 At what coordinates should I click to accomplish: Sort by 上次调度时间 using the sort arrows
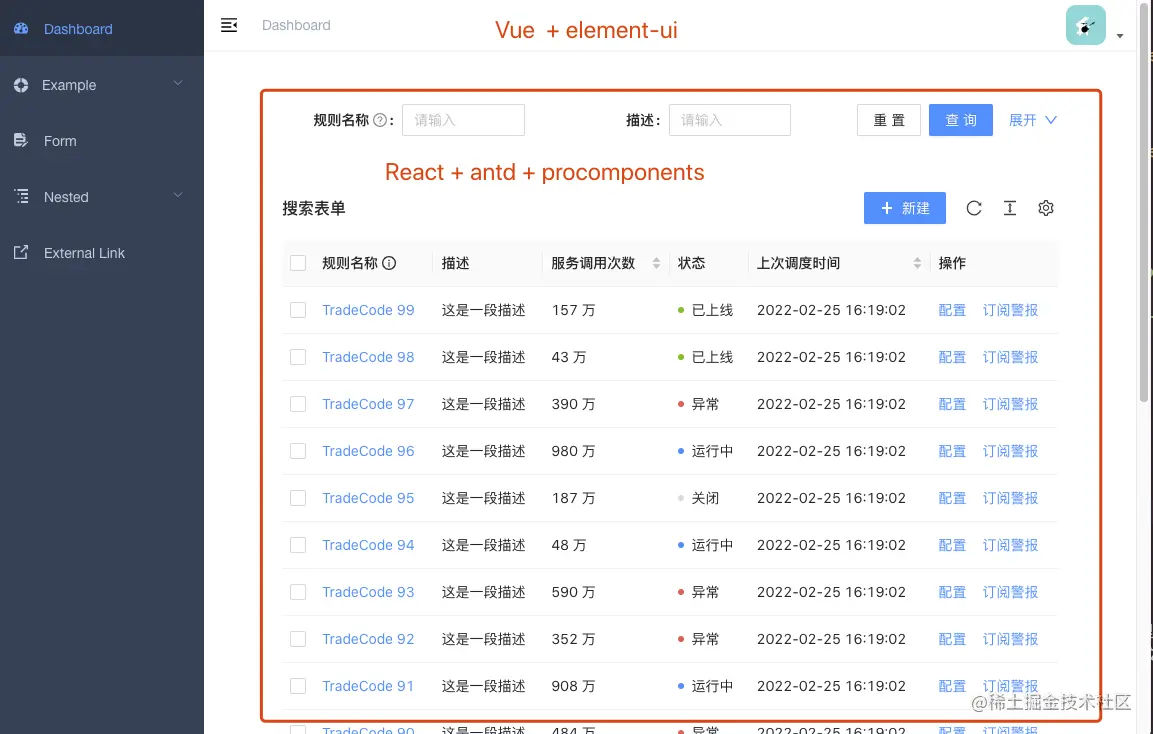tap(917, 263)
